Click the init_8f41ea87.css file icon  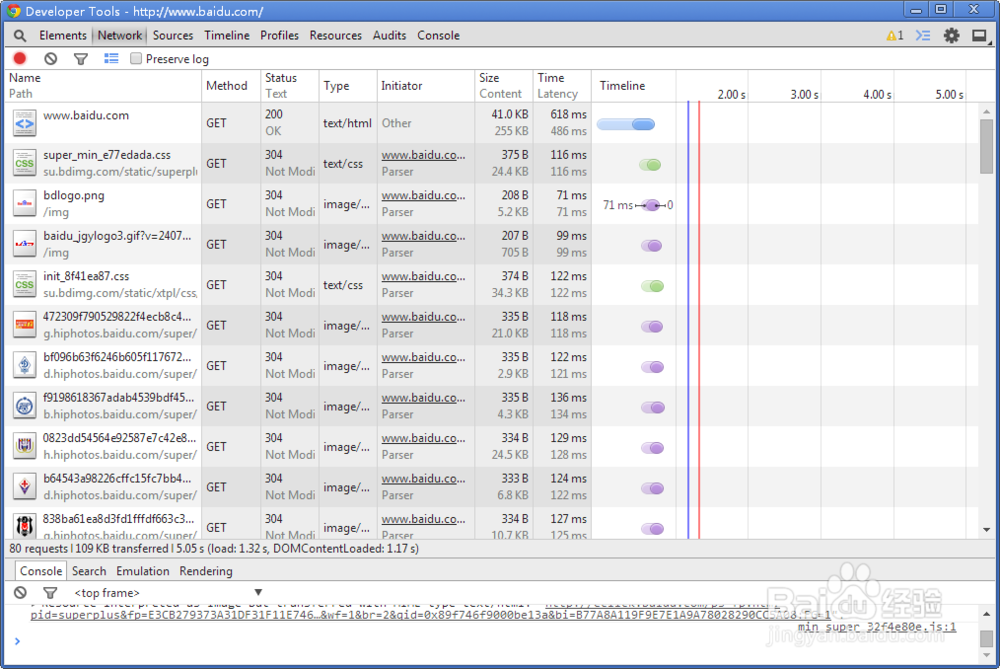click(x=24, y=285)
